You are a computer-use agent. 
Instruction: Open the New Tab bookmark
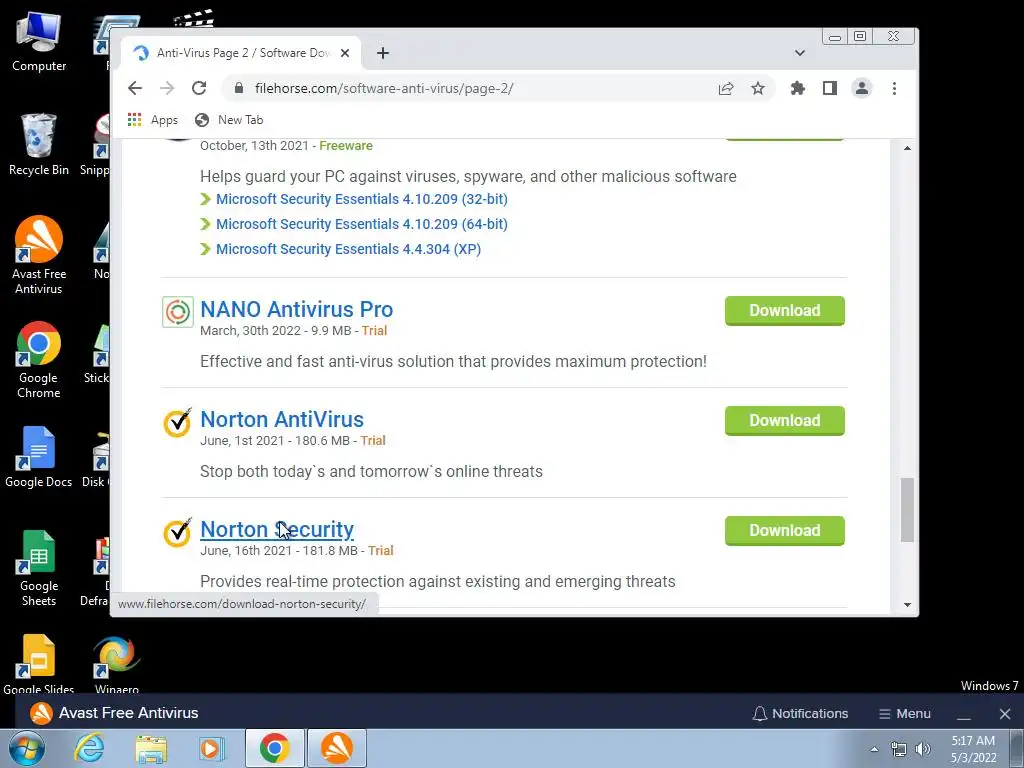point(229,120)
